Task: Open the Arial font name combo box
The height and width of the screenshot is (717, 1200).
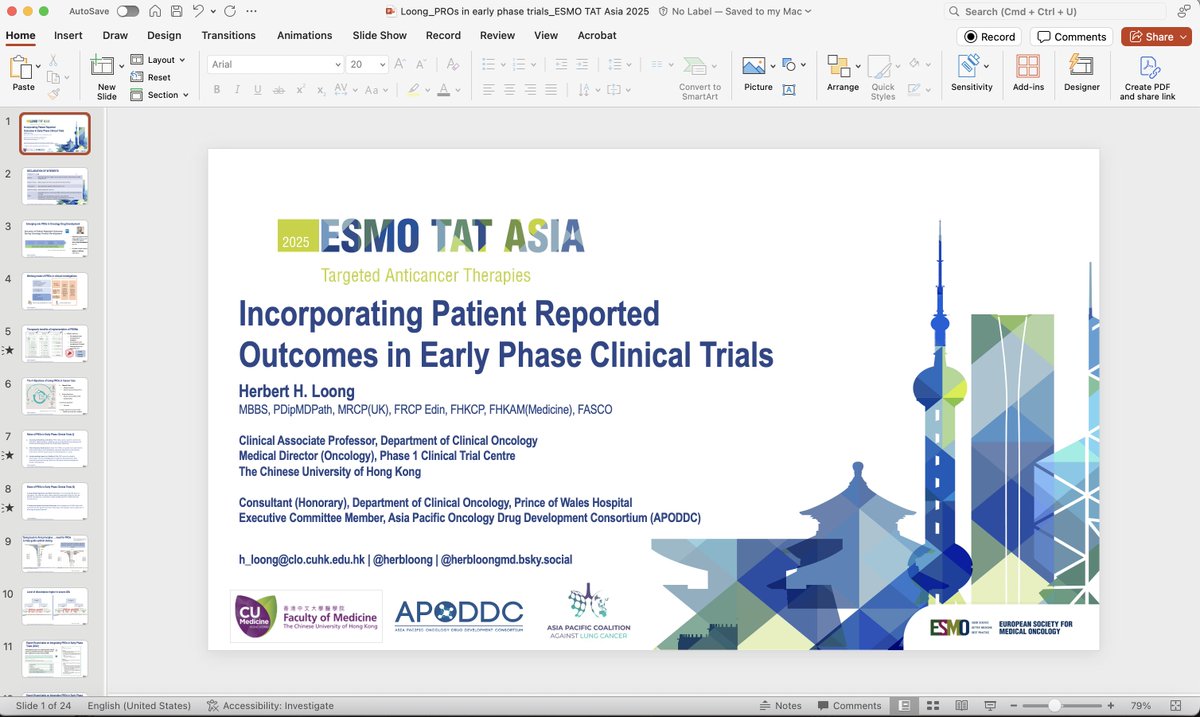Action: click(x=275, y=64)
